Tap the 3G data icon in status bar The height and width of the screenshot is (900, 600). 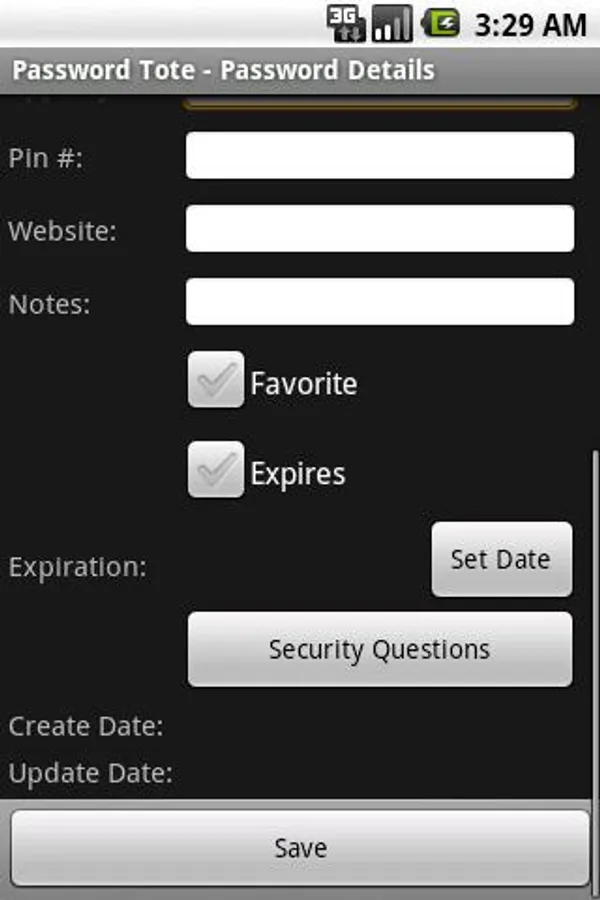347,23
